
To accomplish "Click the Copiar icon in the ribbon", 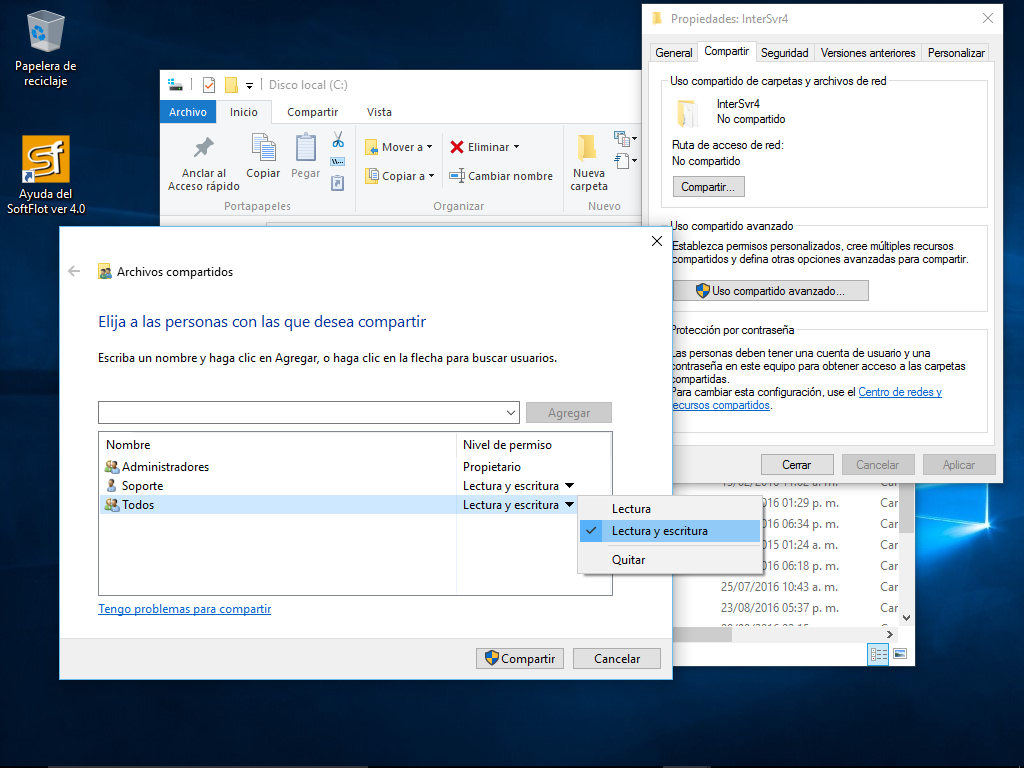I will (x=263, y=148).
